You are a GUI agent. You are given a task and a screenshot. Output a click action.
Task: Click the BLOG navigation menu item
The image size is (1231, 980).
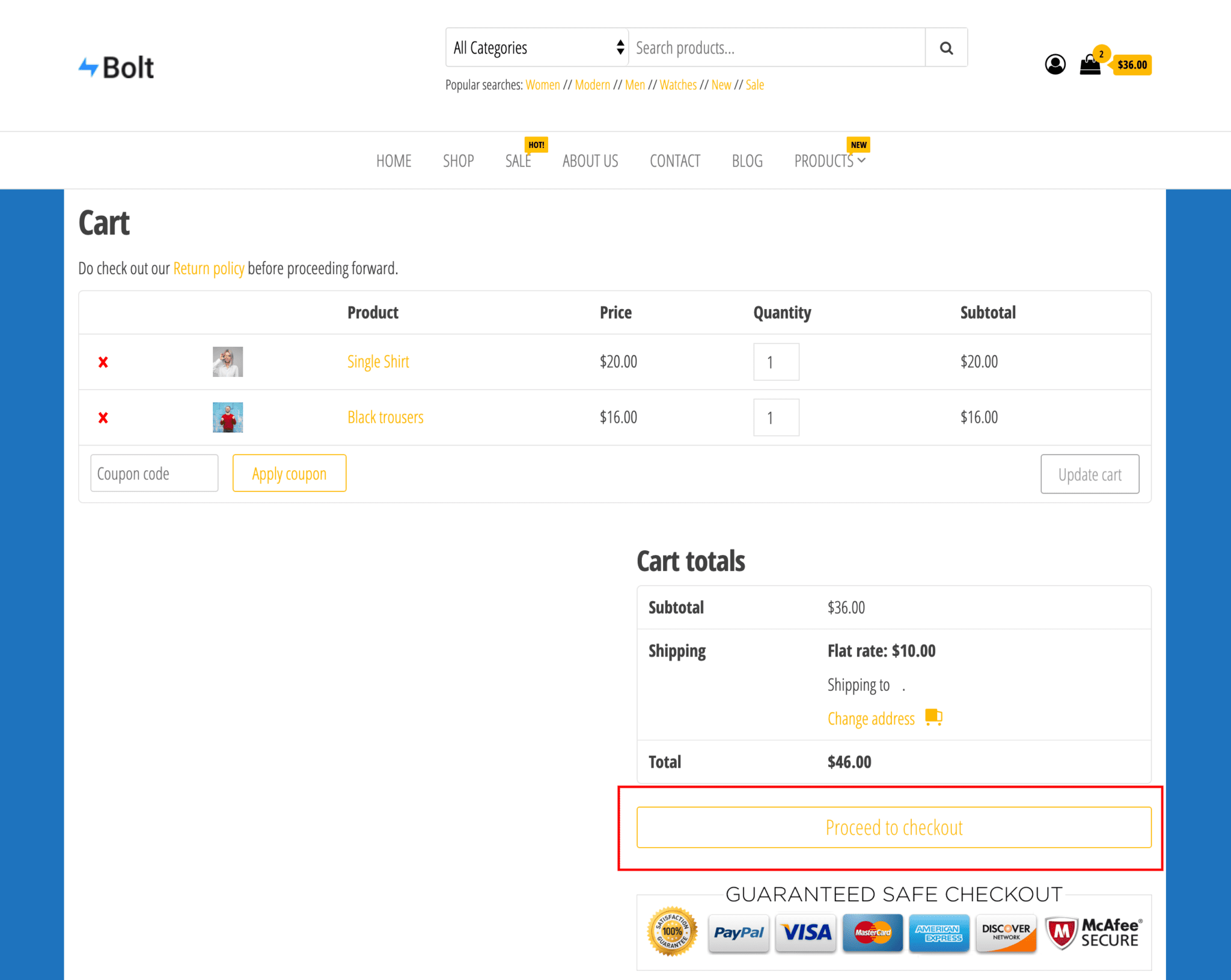747,160
